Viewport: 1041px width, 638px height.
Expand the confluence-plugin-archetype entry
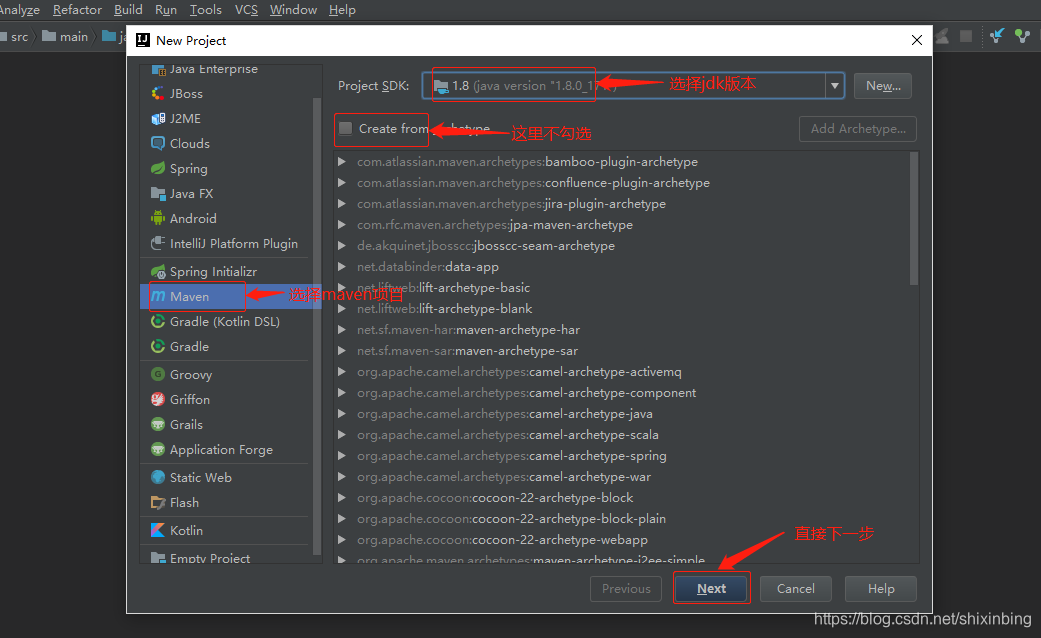[342, 183]
